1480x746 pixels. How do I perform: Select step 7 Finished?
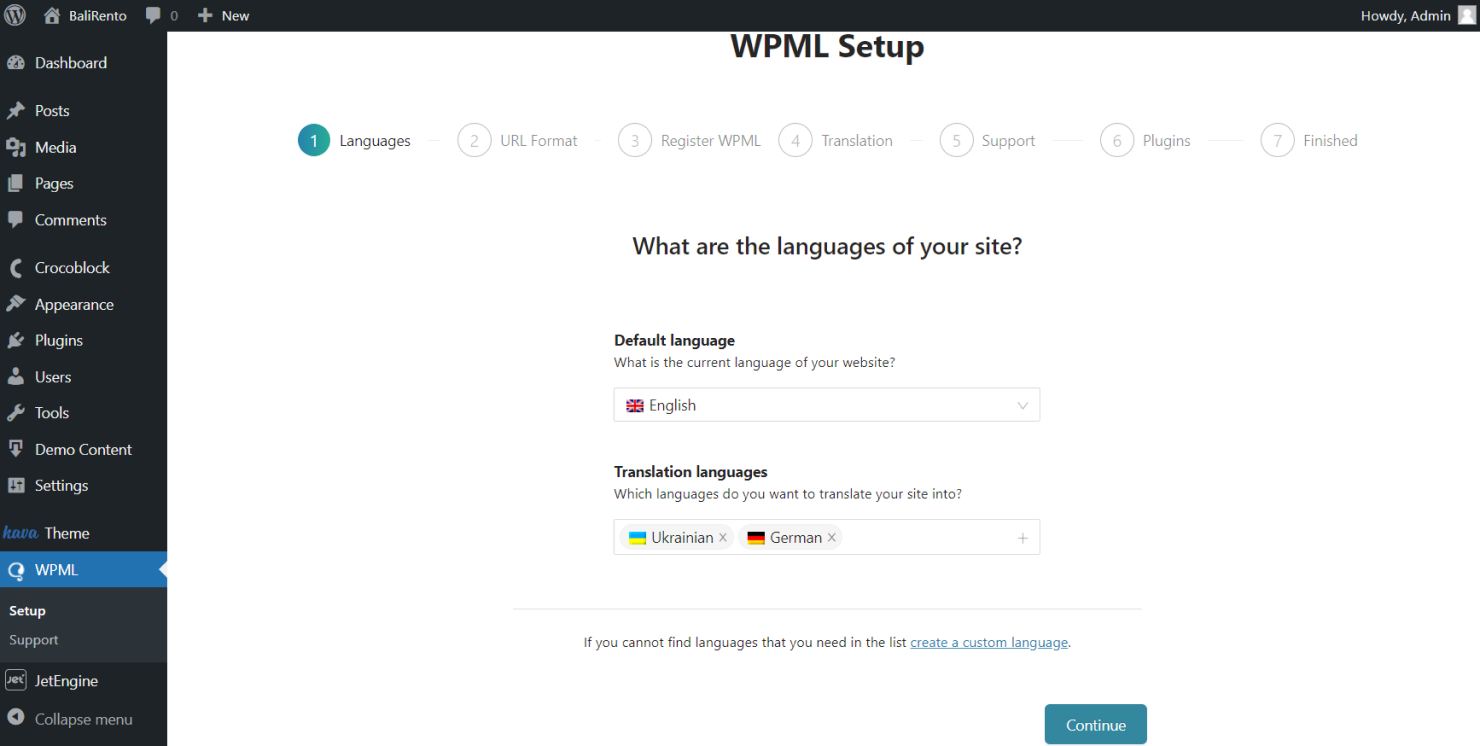(1310, 141)
